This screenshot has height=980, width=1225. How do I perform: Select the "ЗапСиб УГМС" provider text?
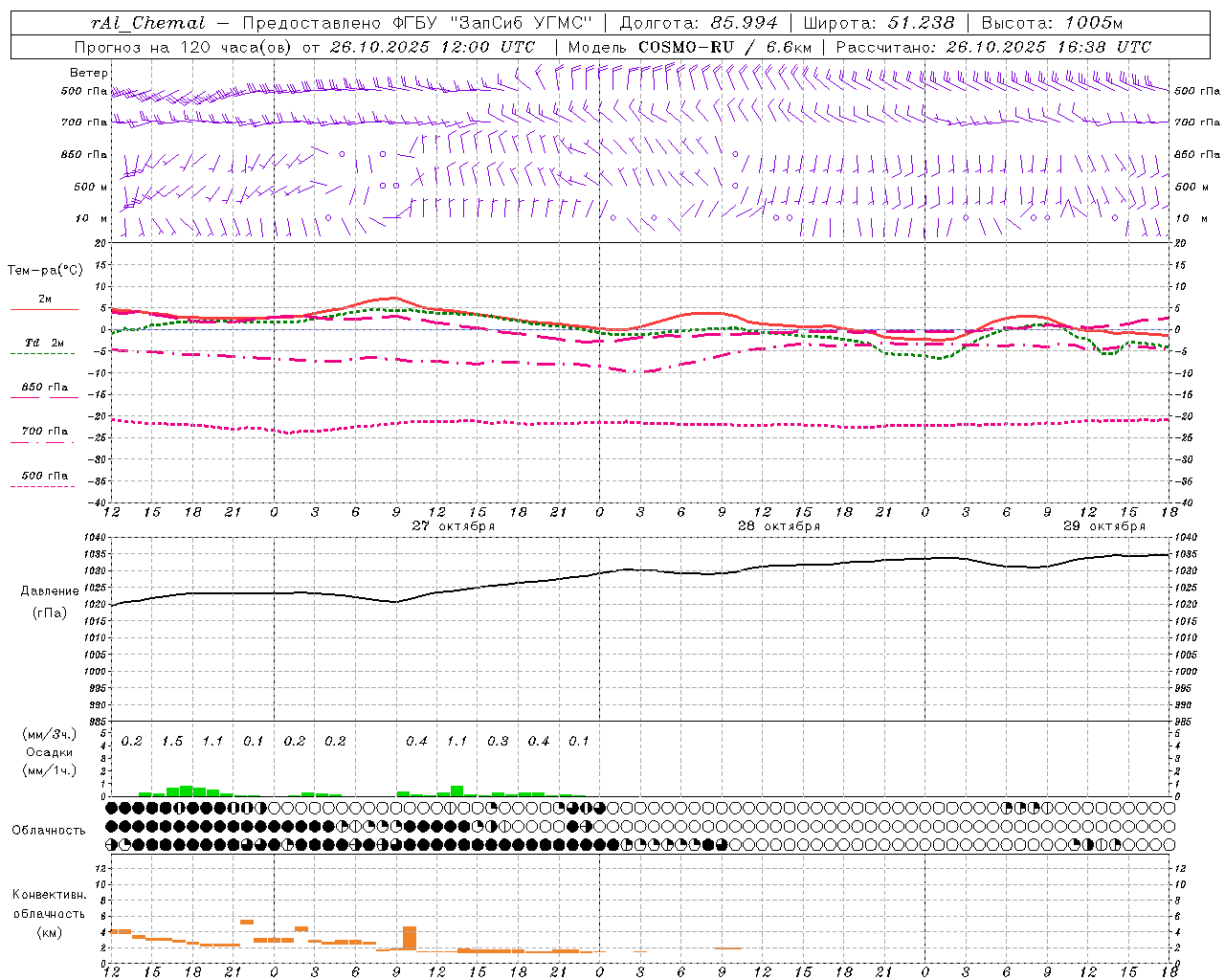pyautogui.click(x=522, y=23)
